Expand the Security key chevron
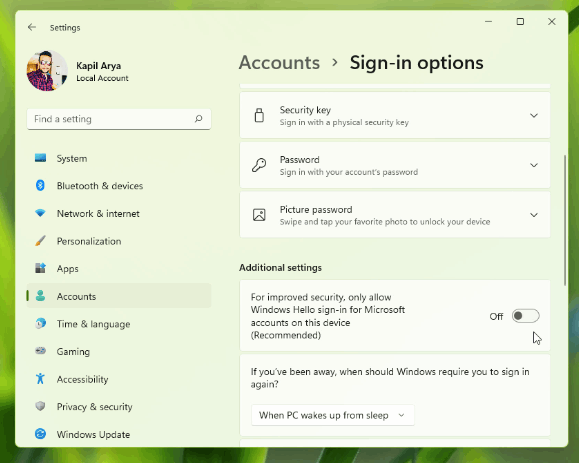Image resolution: width=579 pixels, height=463 pixels. click(534, 116)
